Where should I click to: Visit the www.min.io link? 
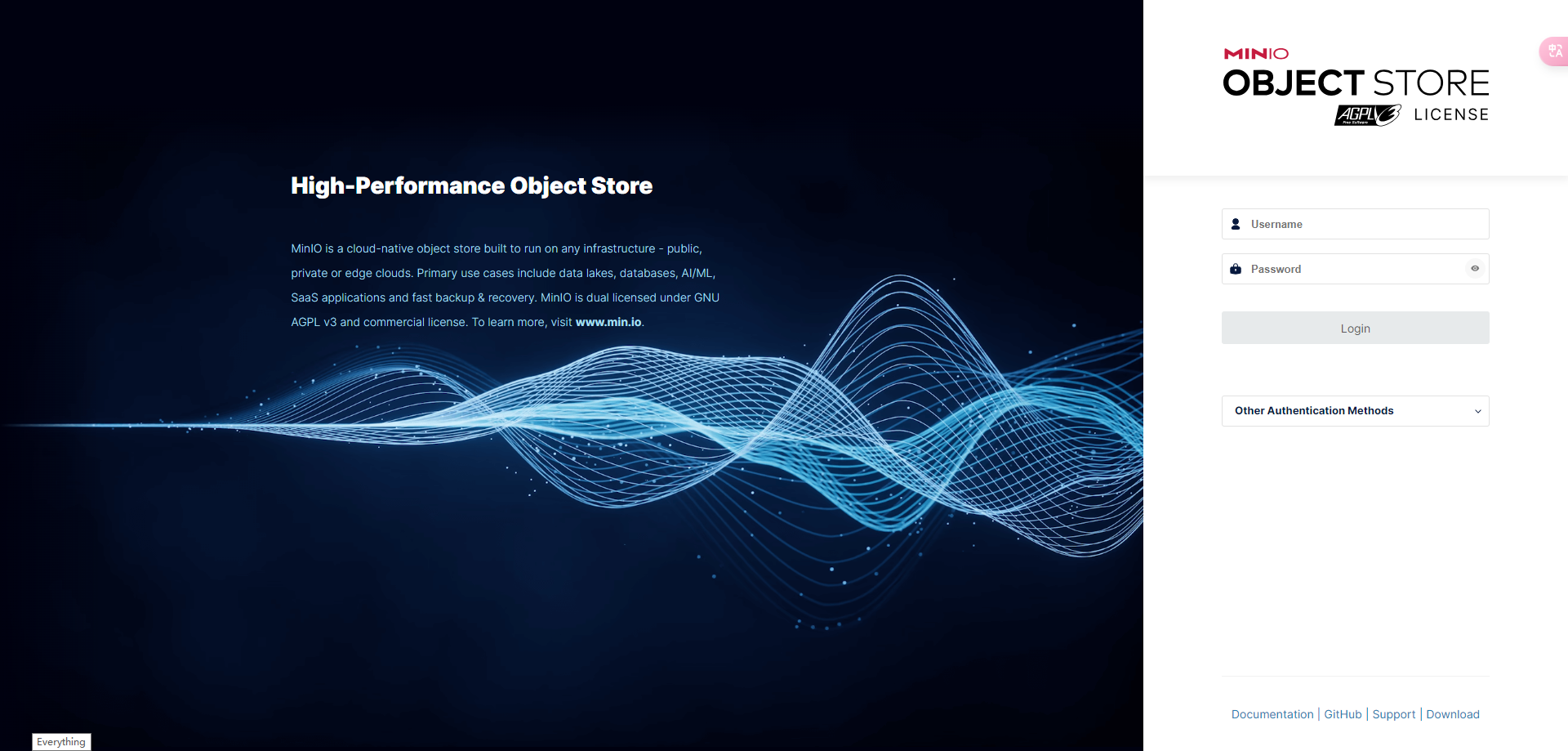[x=608, y=322]
